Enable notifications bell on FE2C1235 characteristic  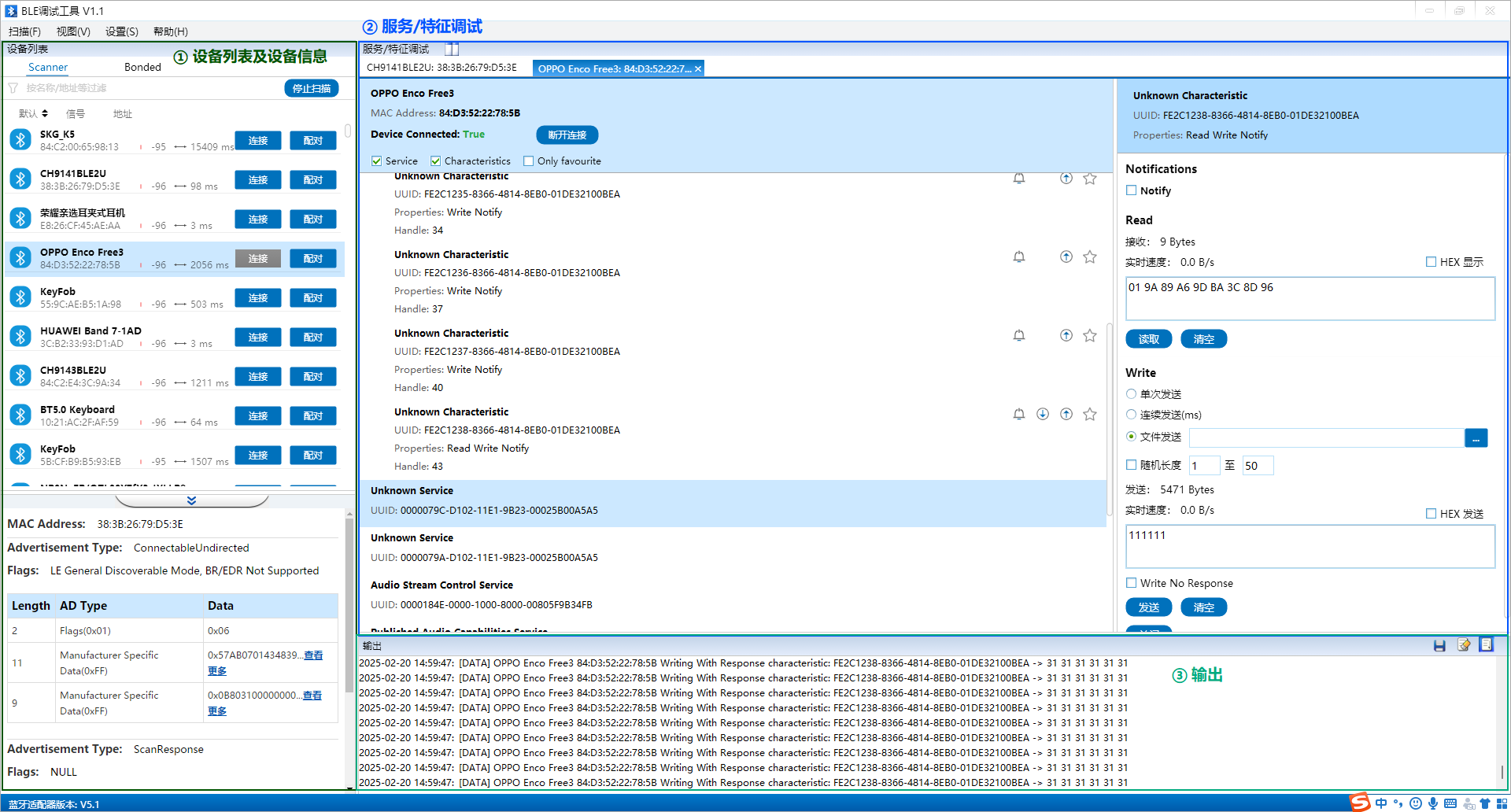[x=1018, y=178]
